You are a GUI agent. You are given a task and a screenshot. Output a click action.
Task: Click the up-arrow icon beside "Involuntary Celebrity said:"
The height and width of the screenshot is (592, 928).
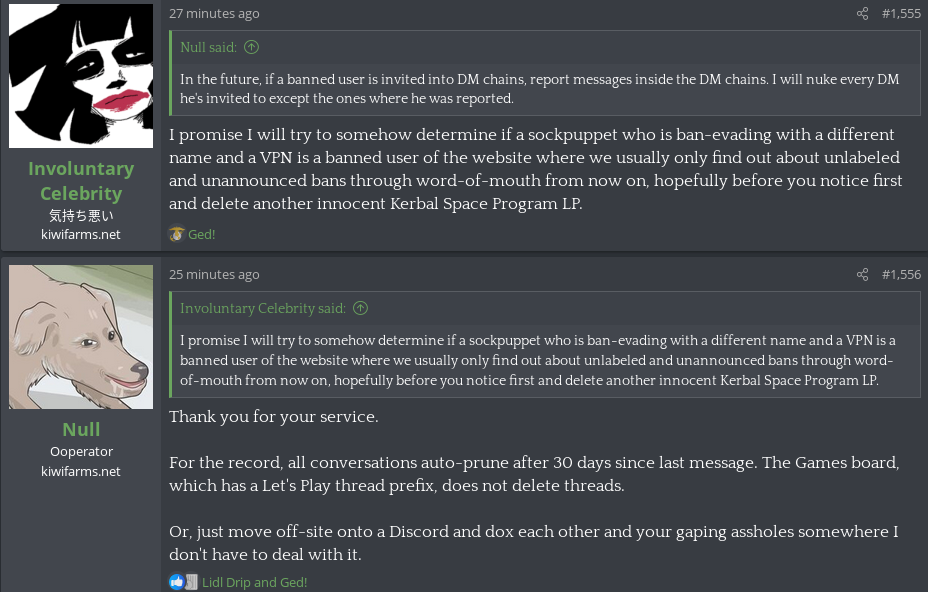360,308
